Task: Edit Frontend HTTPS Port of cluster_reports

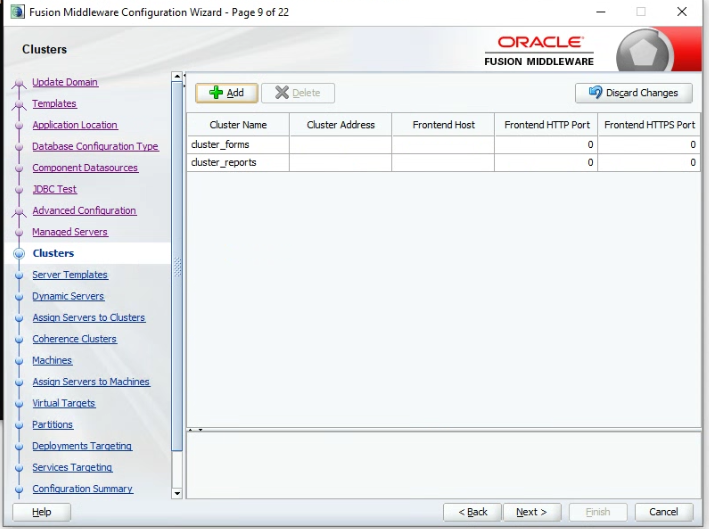Action: (649, 162)
